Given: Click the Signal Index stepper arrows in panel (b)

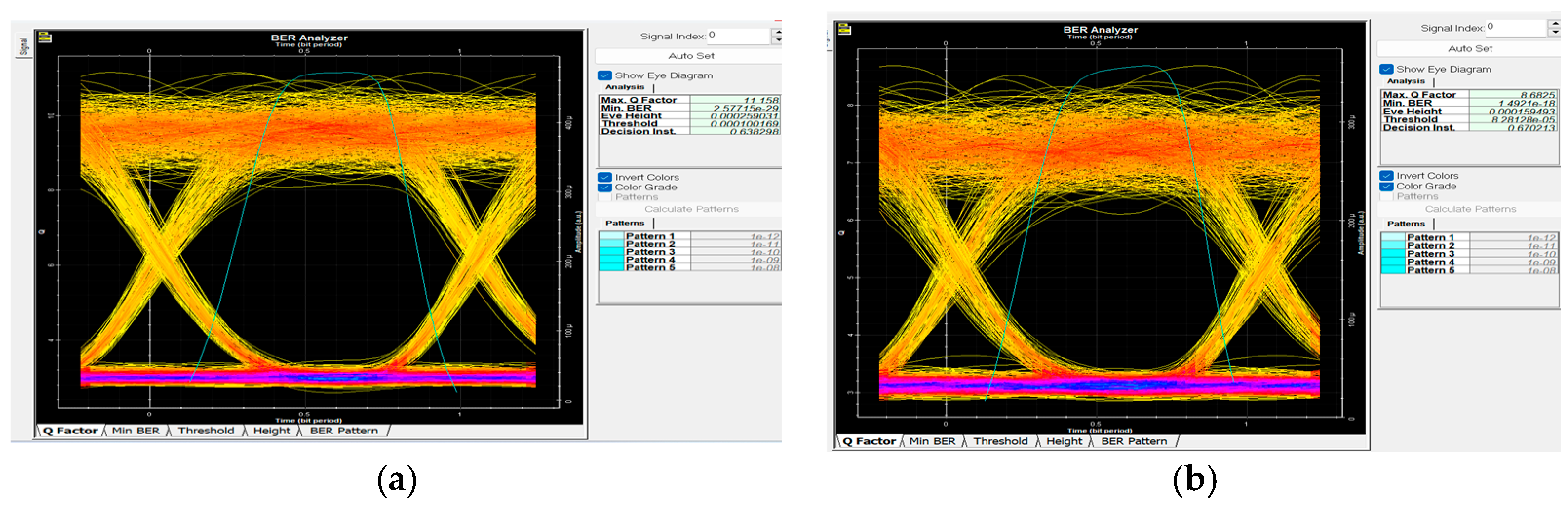Looking at the screenshot, I should [x=1555, y=27].
